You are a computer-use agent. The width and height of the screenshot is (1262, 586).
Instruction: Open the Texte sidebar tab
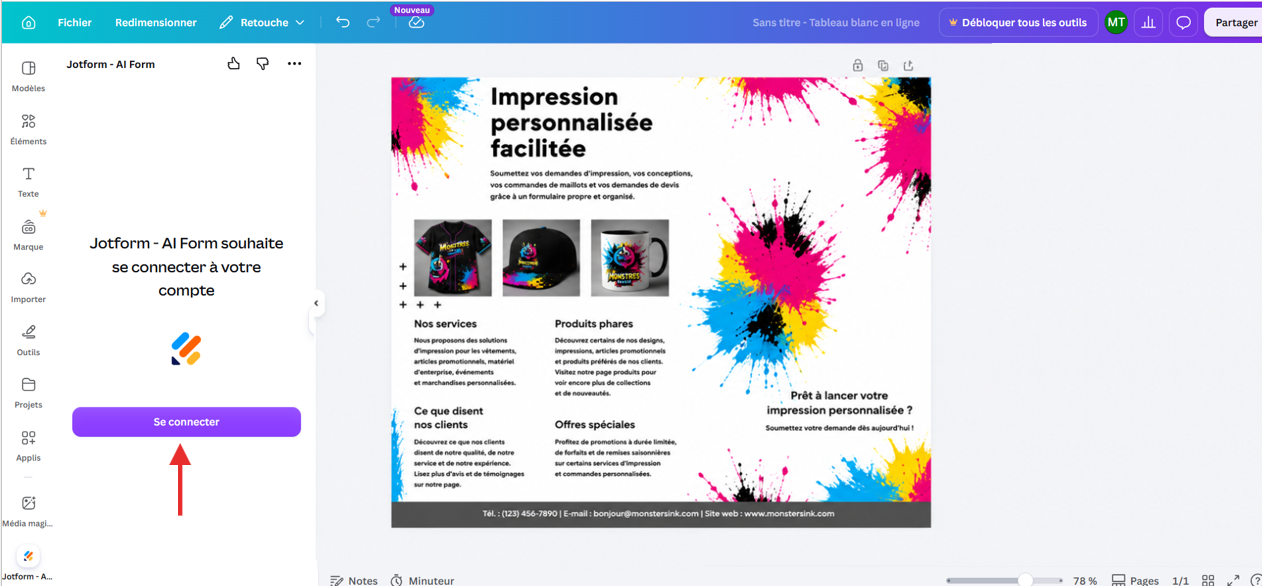pos(28,182)
